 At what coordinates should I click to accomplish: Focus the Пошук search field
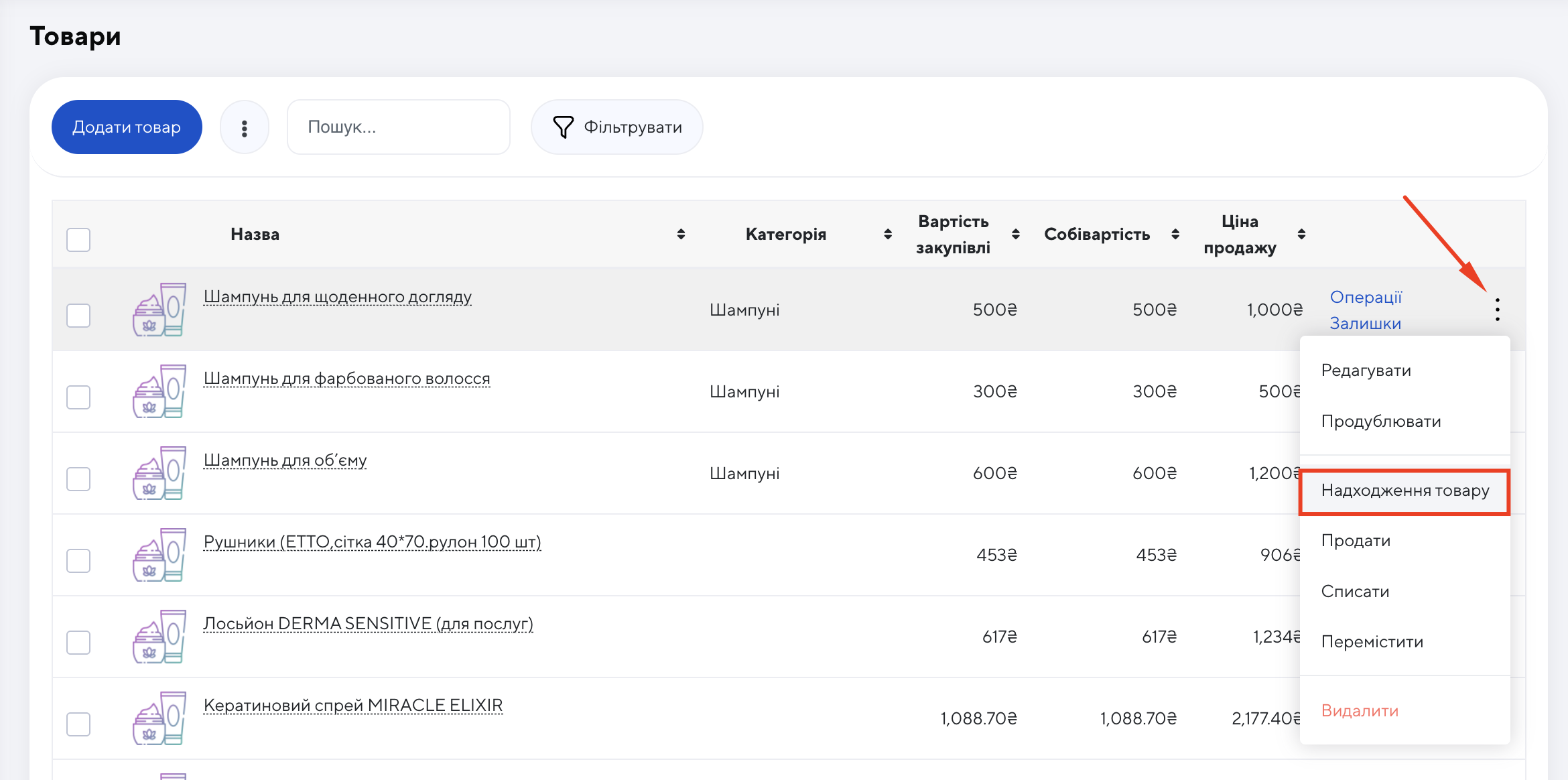(399, 127)
